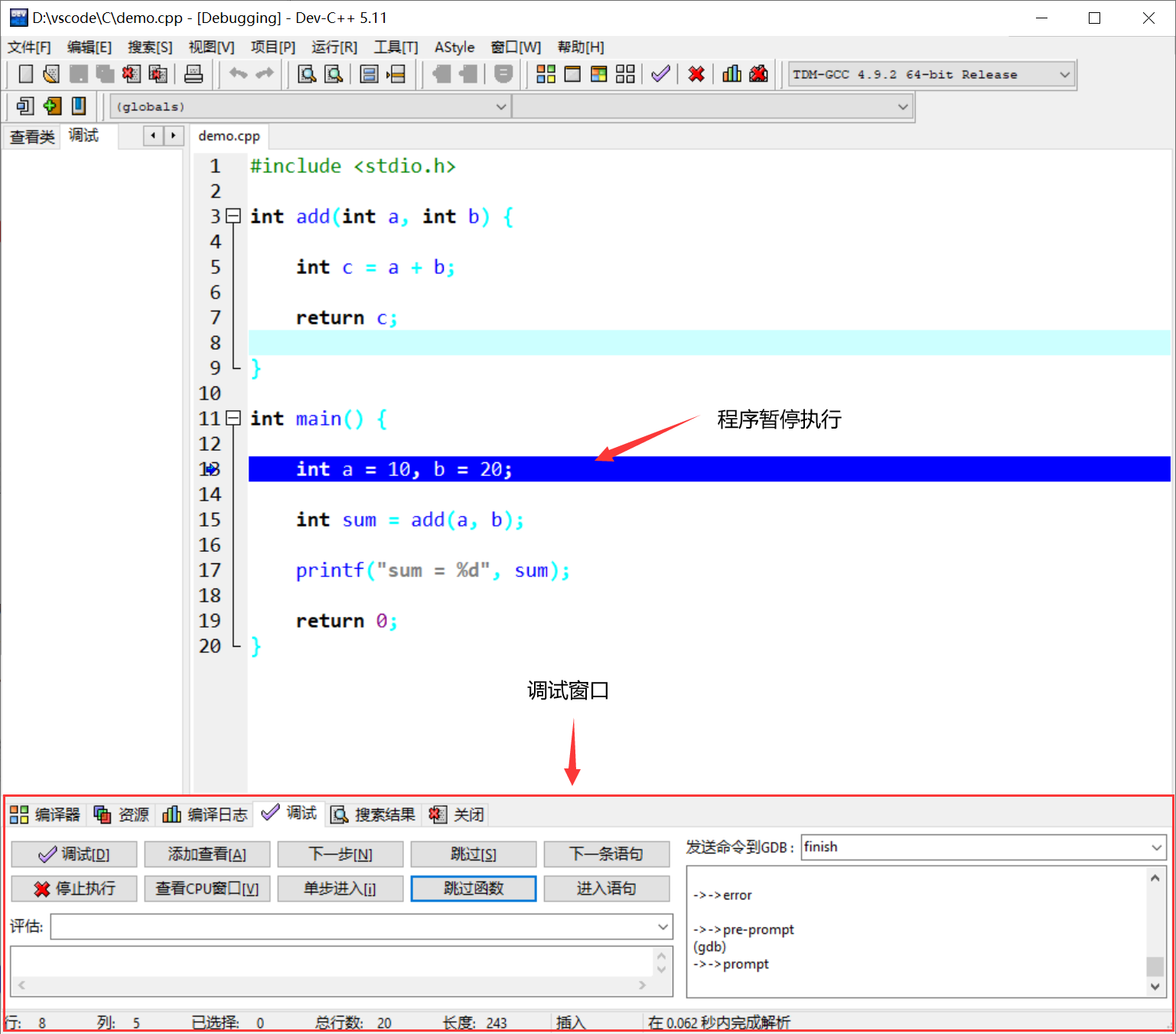
Task: Click the 跳过[S] button
Action: click(x=474, y=854)
